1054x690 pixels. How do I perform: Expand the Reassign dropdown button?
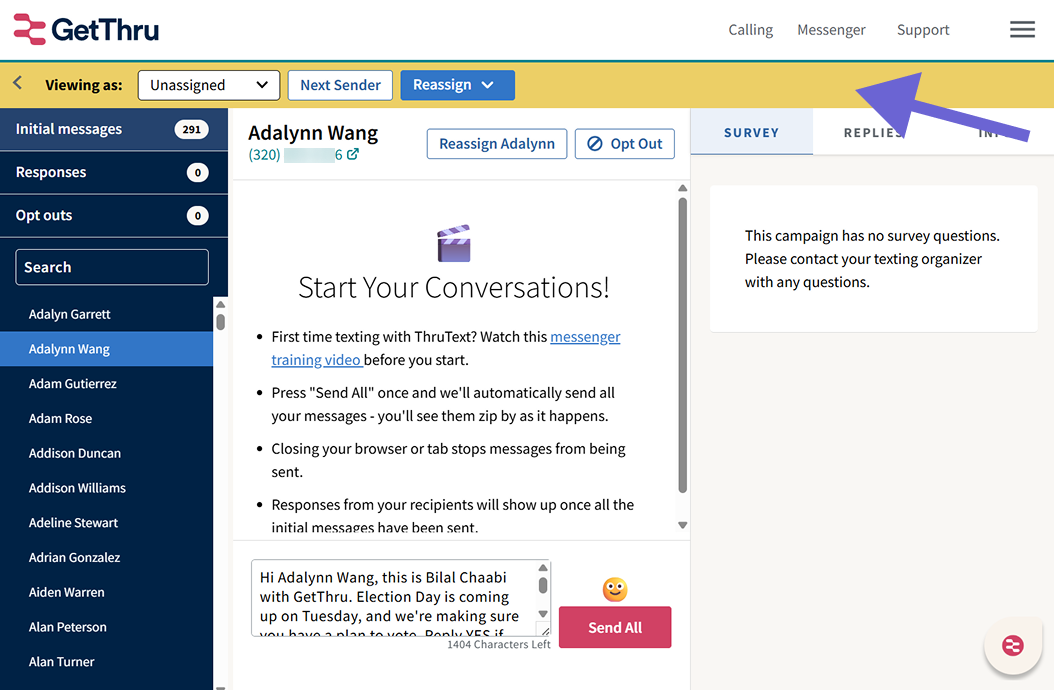pos(457,85)
